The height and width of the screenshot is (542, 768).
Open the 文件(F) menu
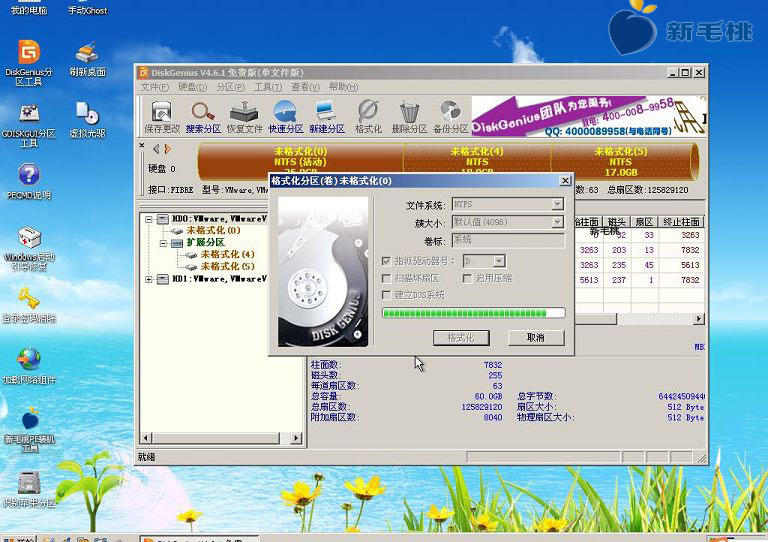[155, 87]
